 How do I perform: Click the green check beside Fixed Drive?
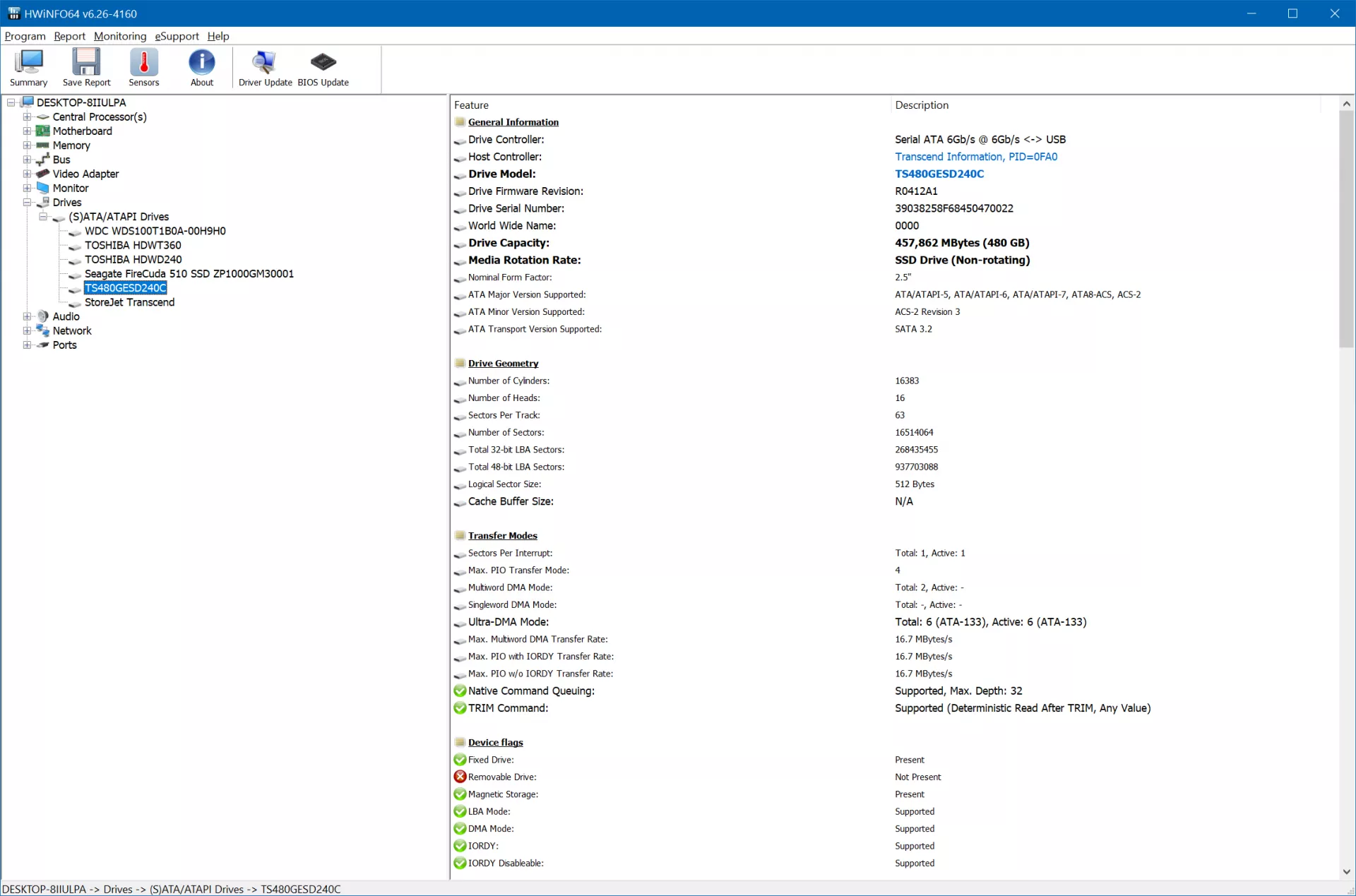460,760
